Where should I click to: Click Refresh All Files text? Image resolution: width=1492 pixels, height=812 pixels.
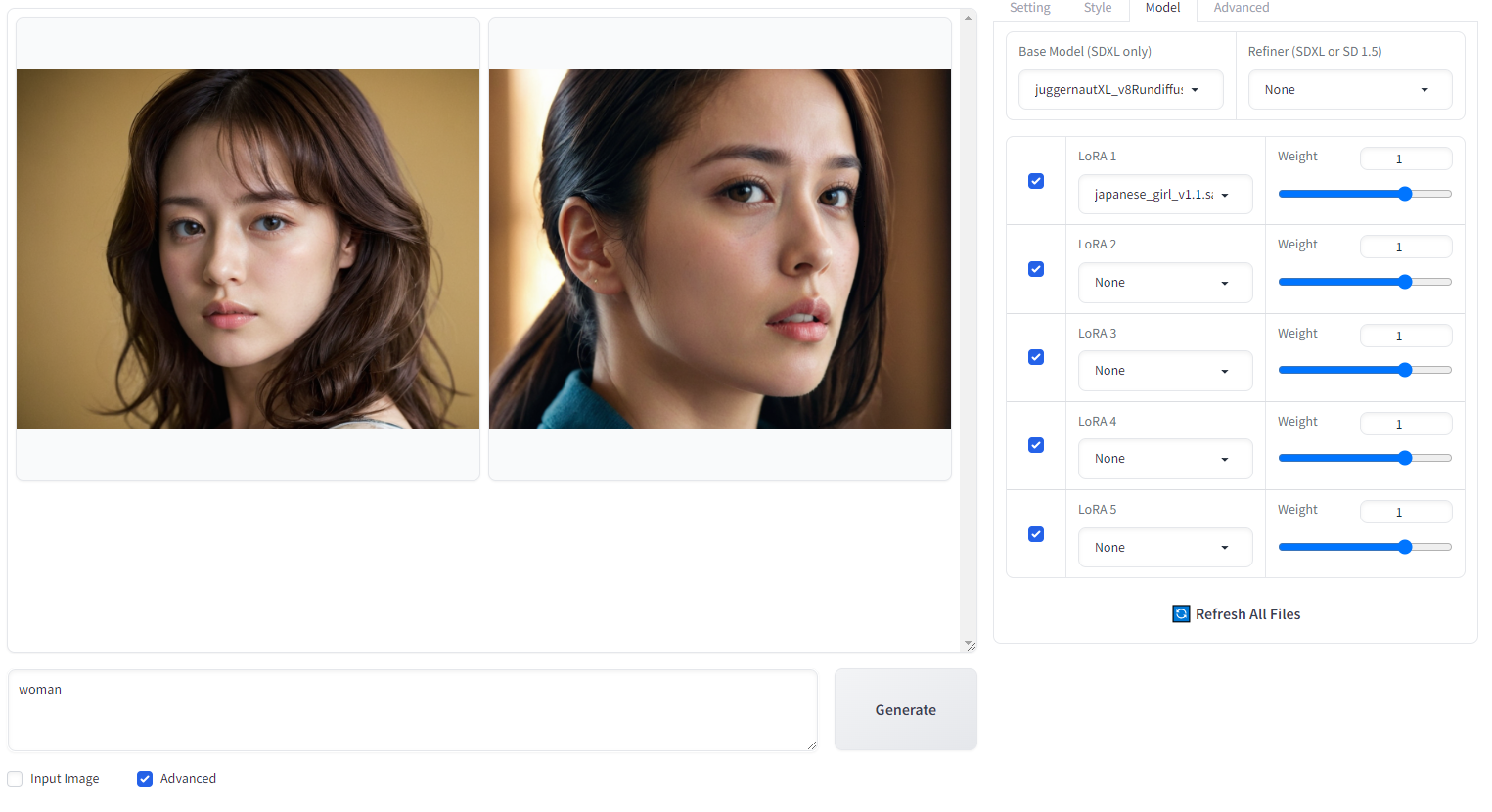point(1247,614)
